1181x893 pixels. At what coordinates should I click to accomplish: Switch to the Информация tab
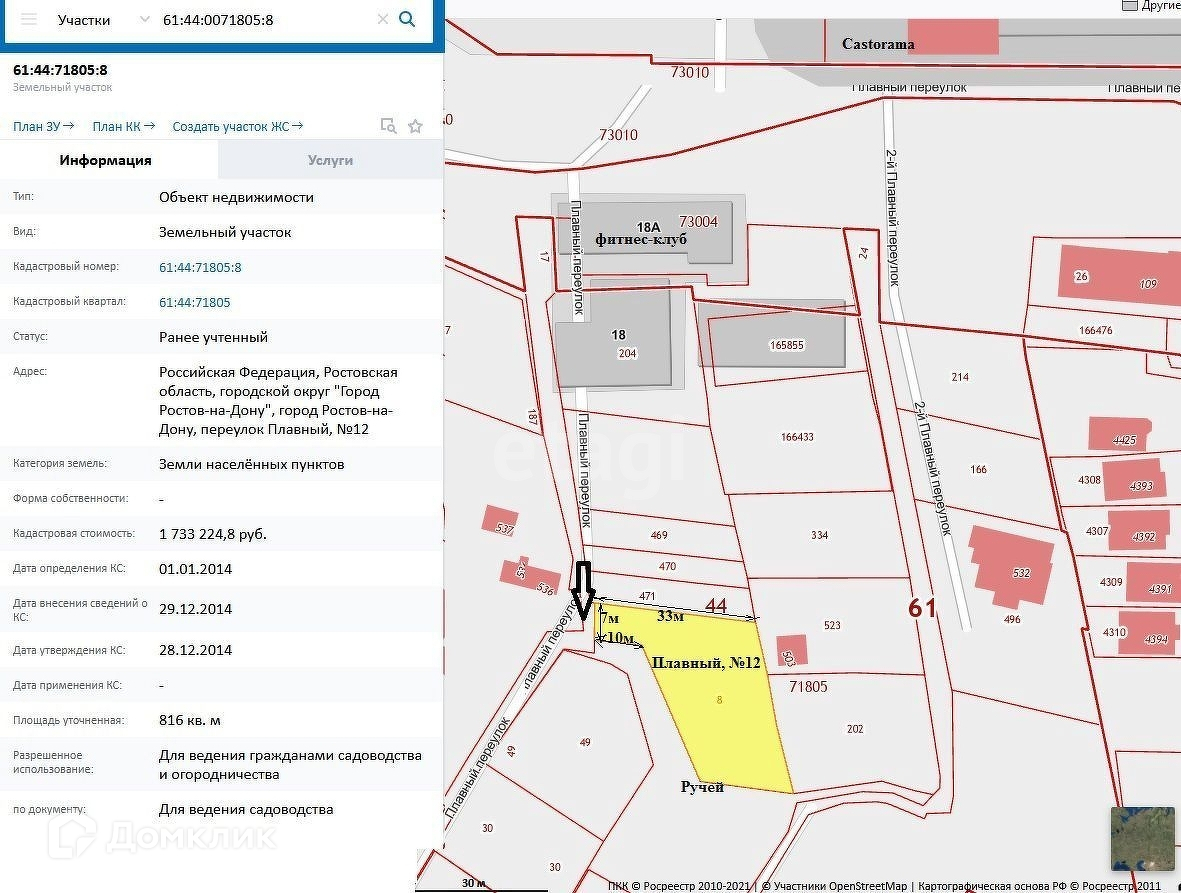105,160
